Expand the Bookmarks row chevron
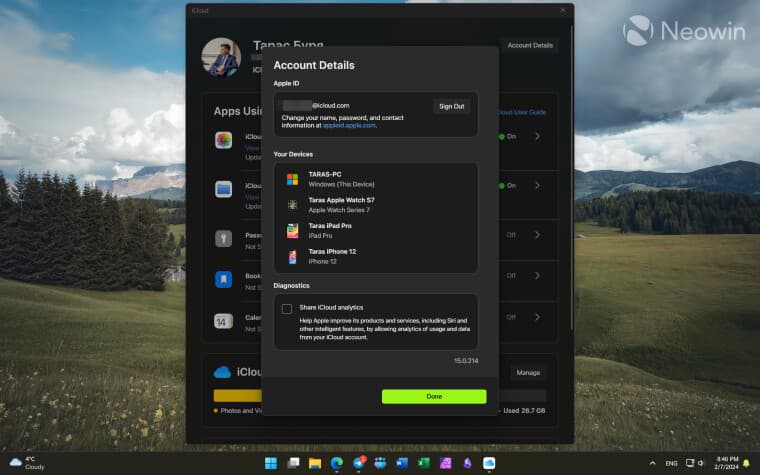 coord(537,275)
